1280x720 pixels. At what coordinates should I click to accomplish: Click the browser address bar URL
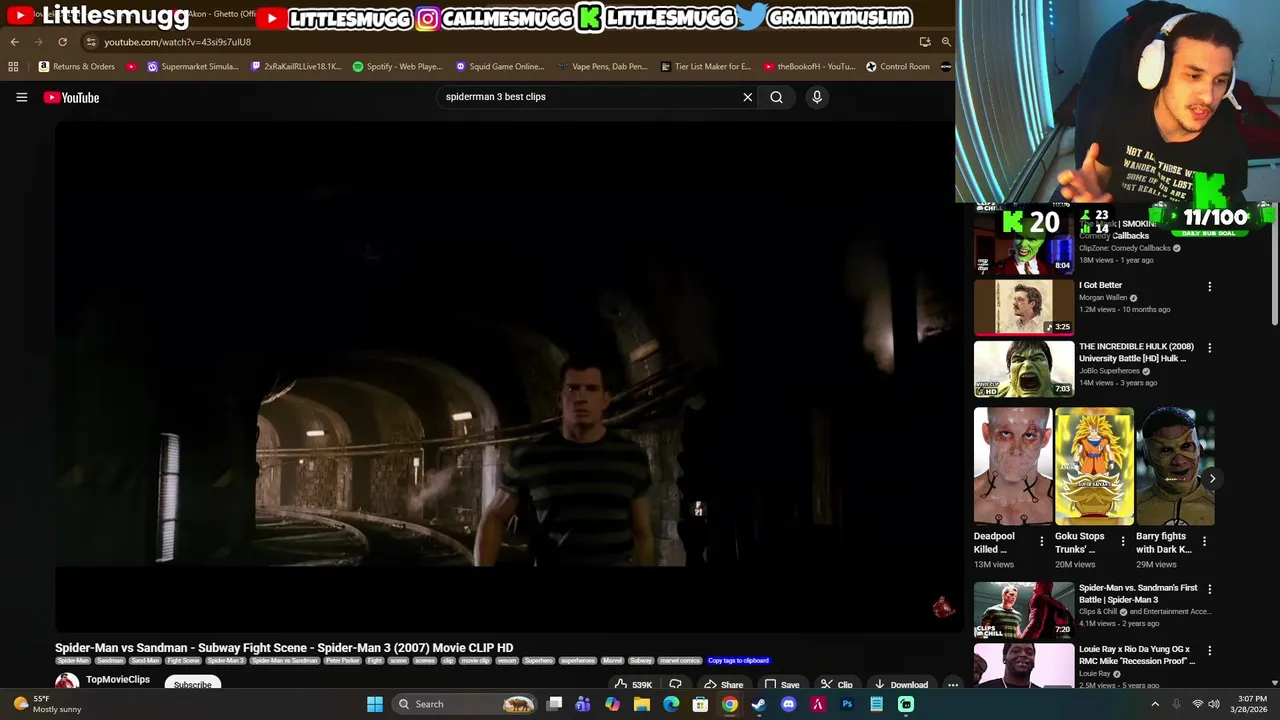[x=177, y=42]
